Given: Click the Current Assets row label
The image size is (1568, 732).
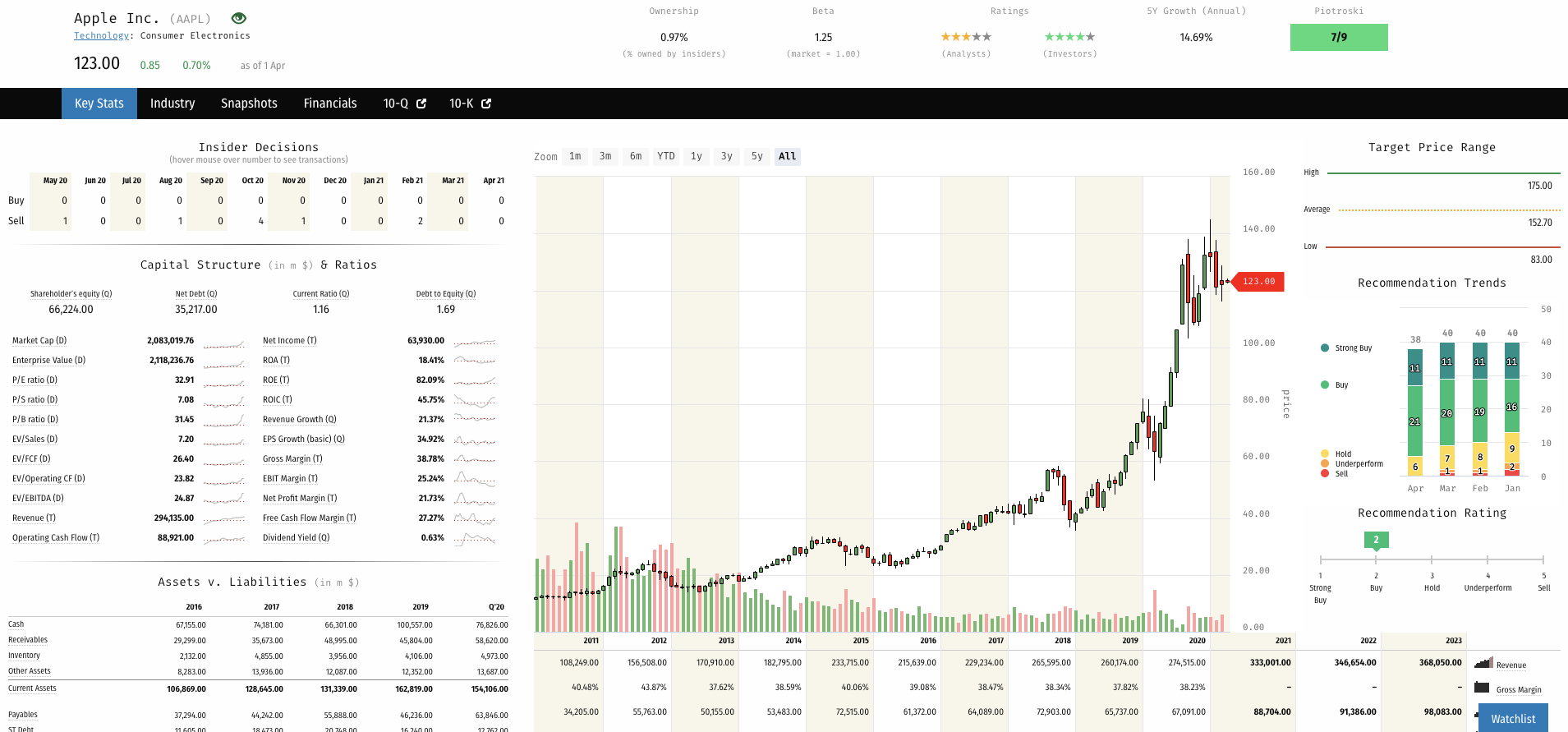Looking at the screenshot, I should pos(33,688).
